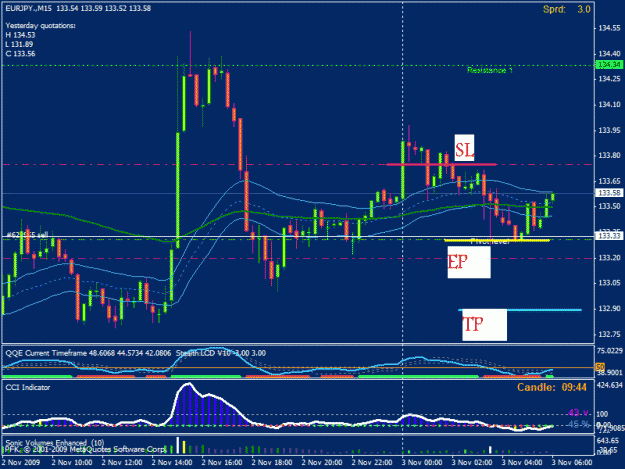Click the 133.20 price scale label
Screen dimensions: 625x469
click(x=609, y=258)
